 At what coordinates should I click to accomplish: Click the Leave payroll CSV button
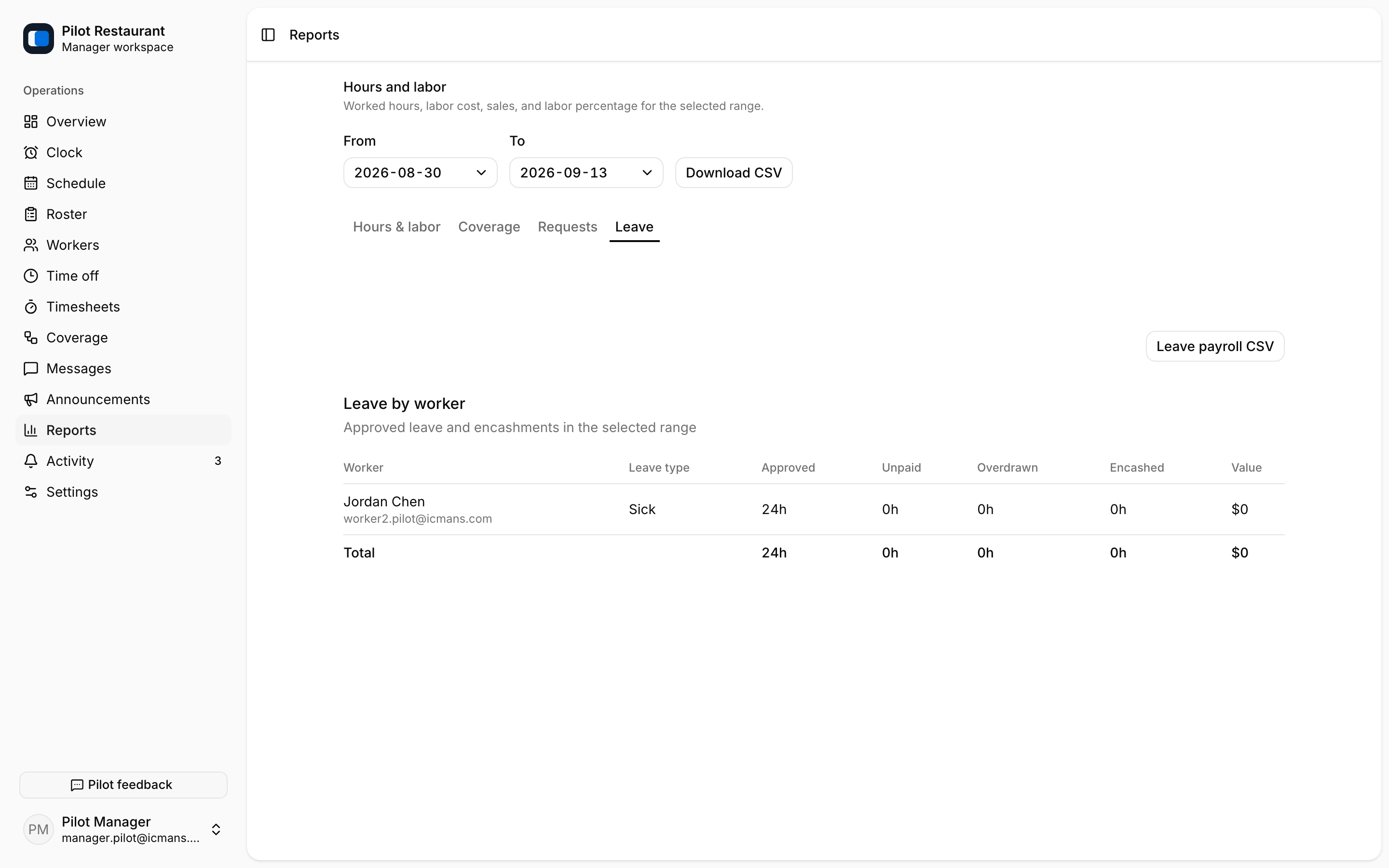coord(1214,346)
